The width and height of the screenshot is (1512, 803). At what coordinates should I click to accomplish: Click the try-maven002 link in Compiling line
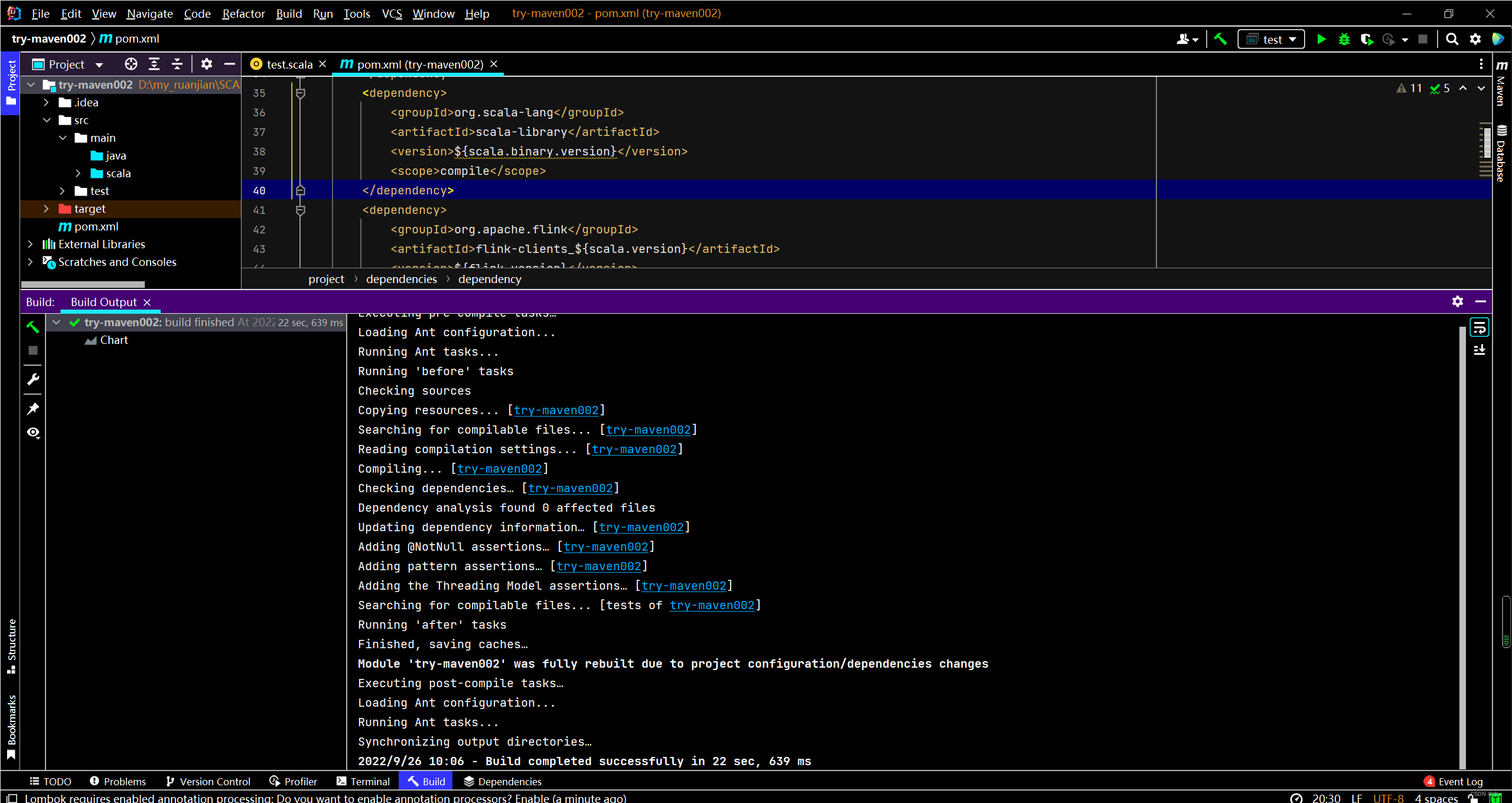pyautogui.click(x=500, y=469)
